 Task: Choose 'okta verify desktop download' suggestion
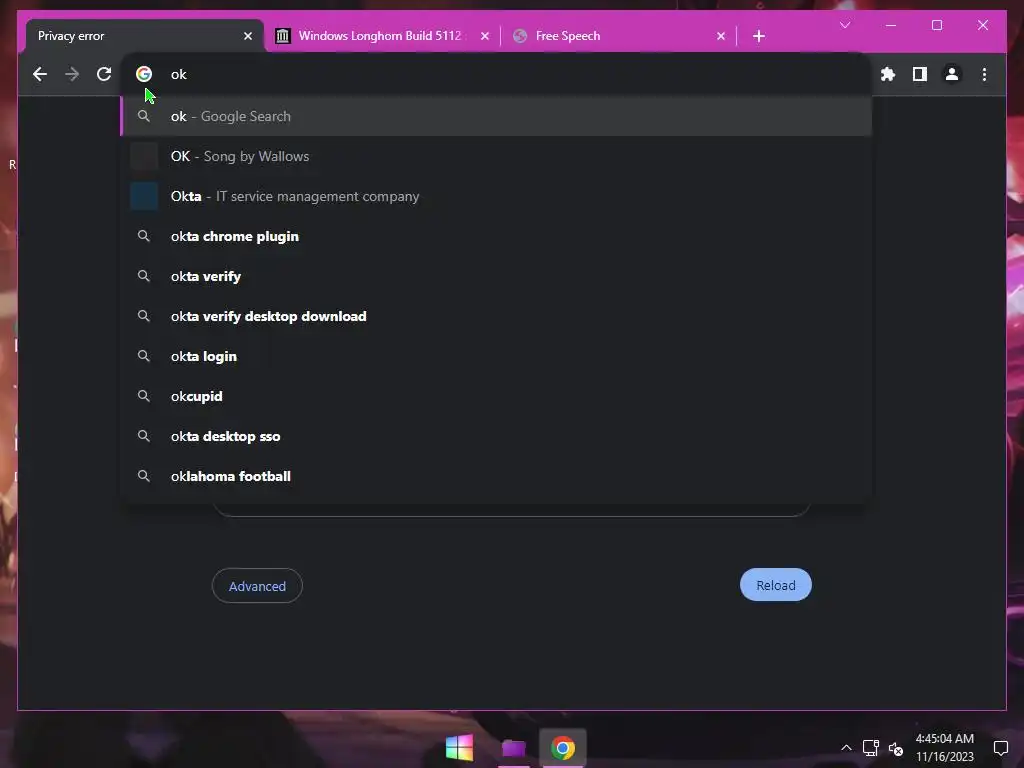(496, 316)
